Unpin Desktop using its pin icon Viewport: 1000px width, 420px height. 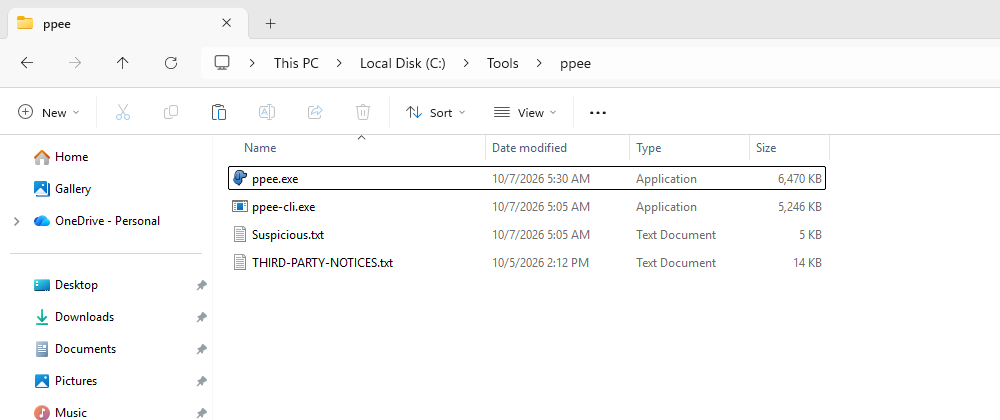tap(202, 286)
